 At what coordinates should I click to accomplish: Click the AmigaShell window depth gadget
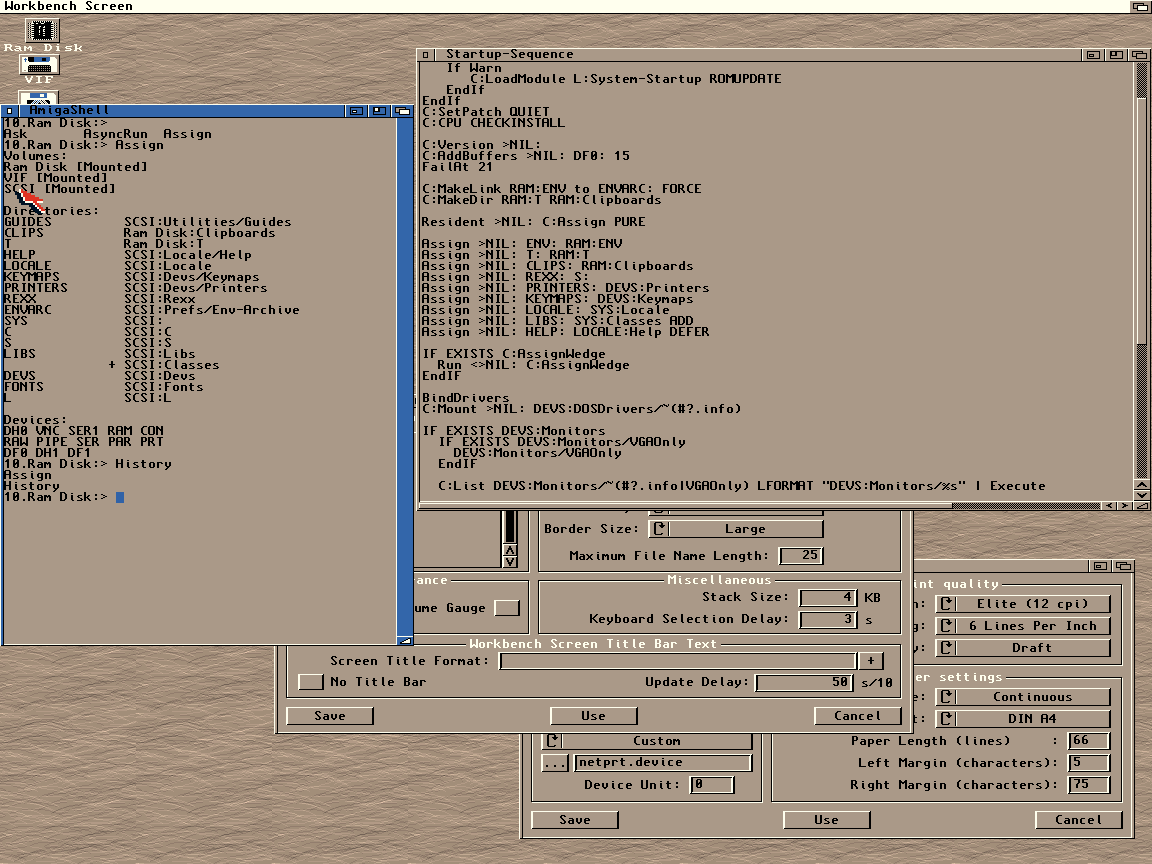403,110
